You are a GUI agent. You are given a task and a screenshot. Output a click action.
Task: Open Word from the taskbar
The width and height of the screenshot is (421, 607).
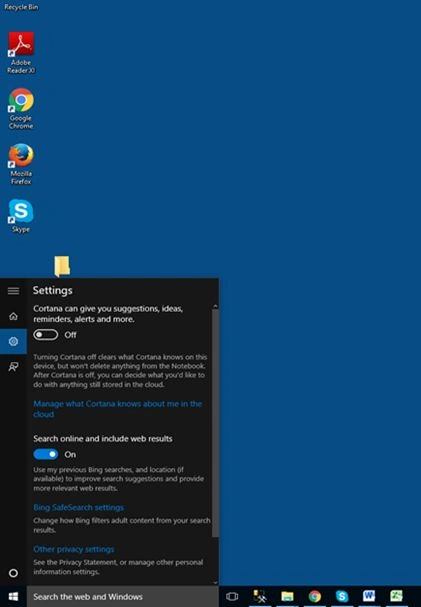(x=369, y=596)
